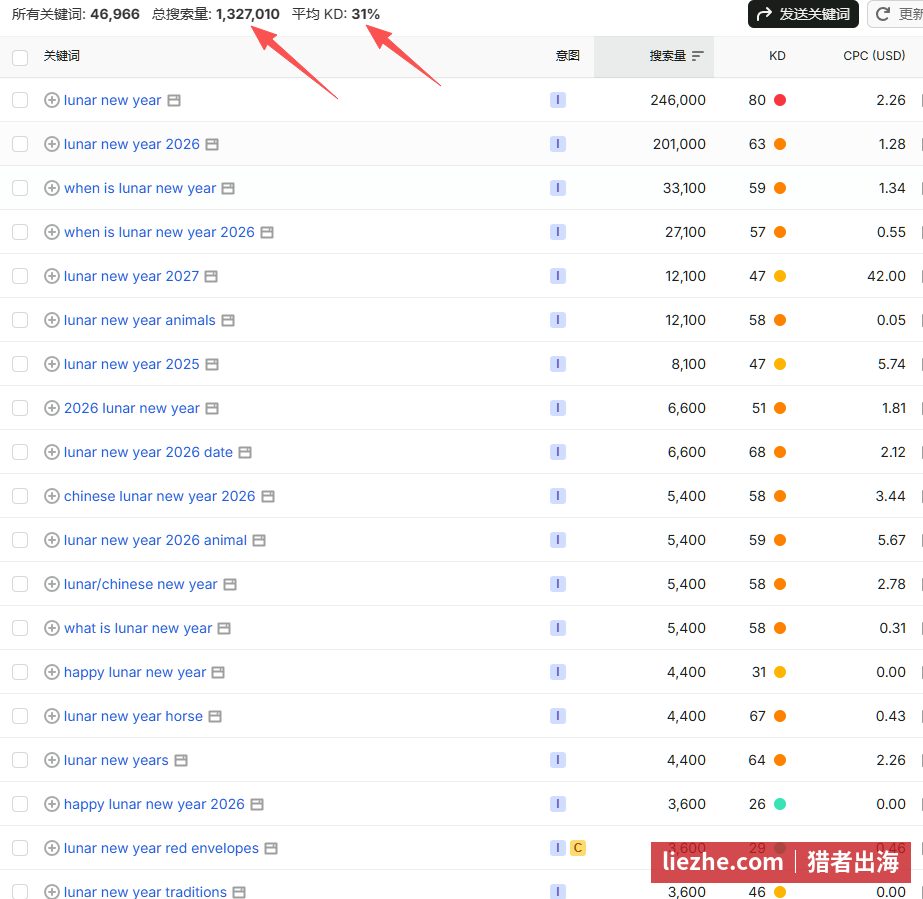Open SERP icon after 'lunar new years'
Screen dimensions: 923x899
click(x=181, y=760)
